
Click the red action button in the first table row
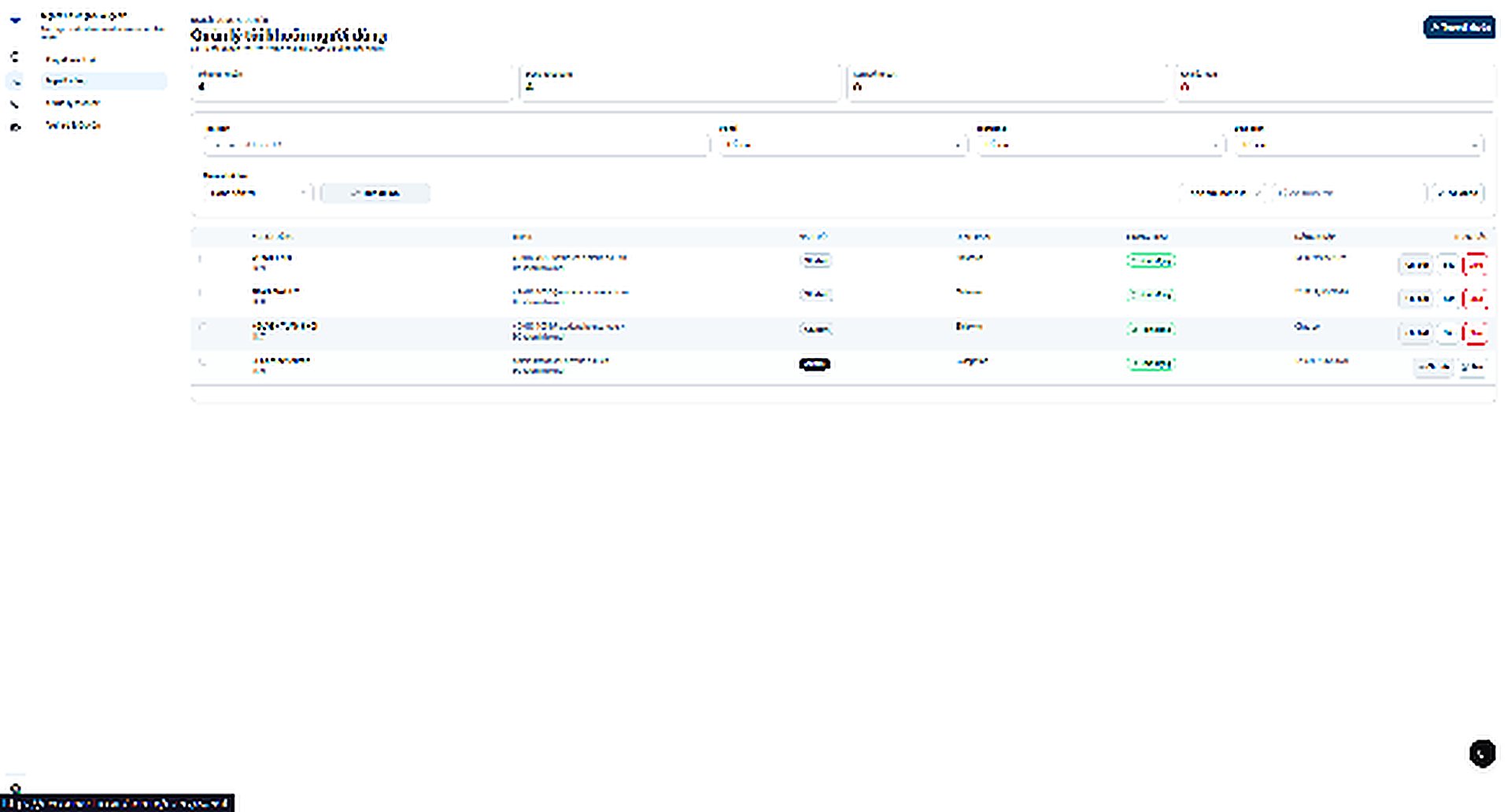pyautogui.click(x=1475, y=265)
